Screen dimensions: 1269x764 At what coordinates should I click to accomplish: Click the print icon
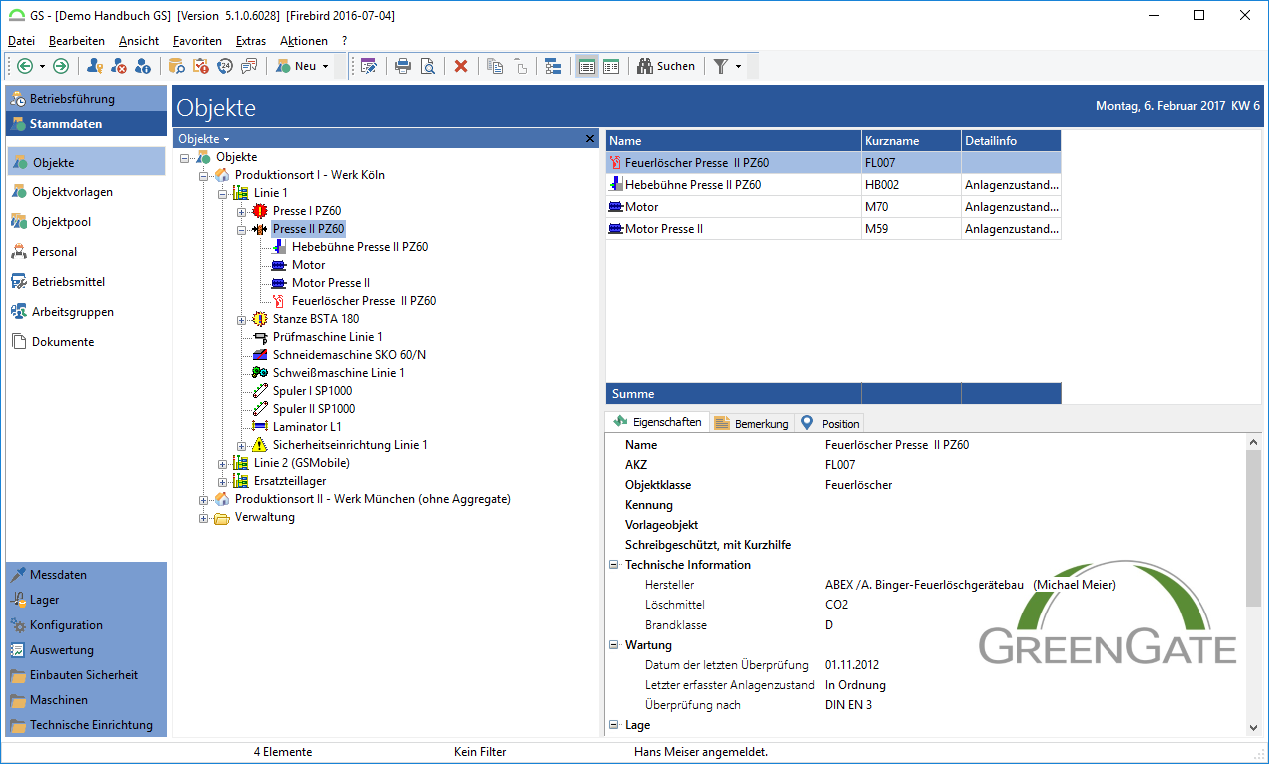point(403,66)
